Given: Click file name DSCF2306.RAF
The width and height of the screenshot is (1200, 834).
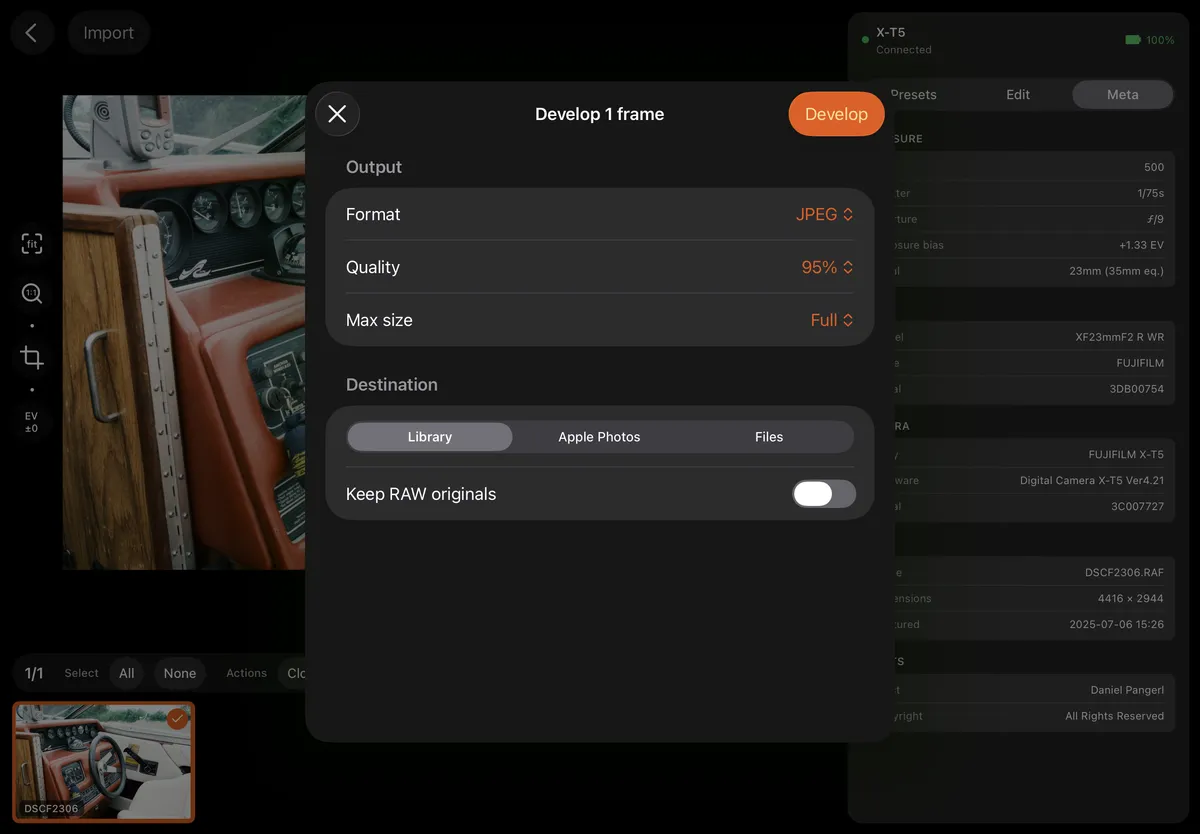Looking at the screenshot, I should click(1125, 573).
